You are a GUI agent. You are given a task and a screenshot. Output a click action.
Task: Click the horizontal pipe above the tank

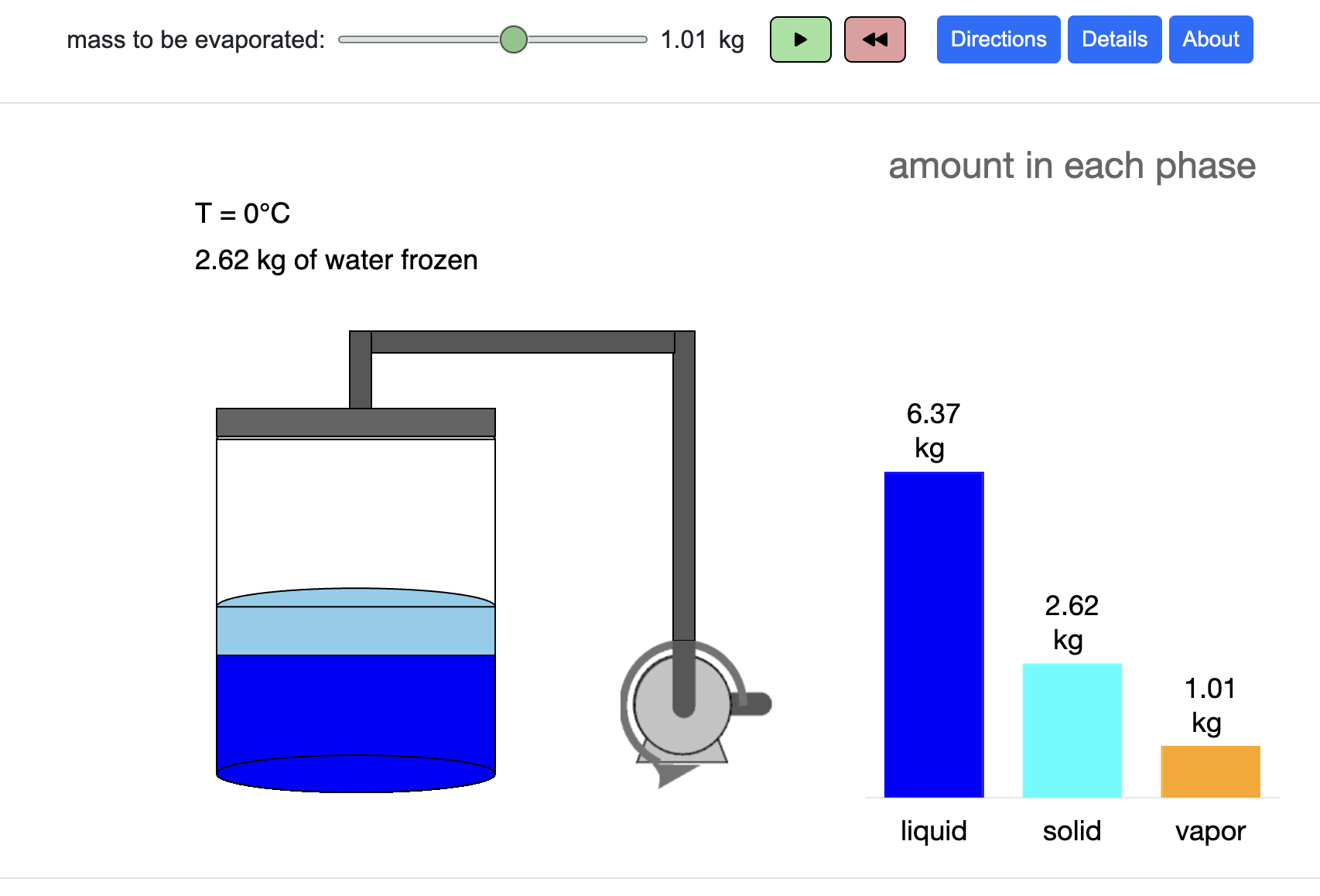[x=522, y=342]
